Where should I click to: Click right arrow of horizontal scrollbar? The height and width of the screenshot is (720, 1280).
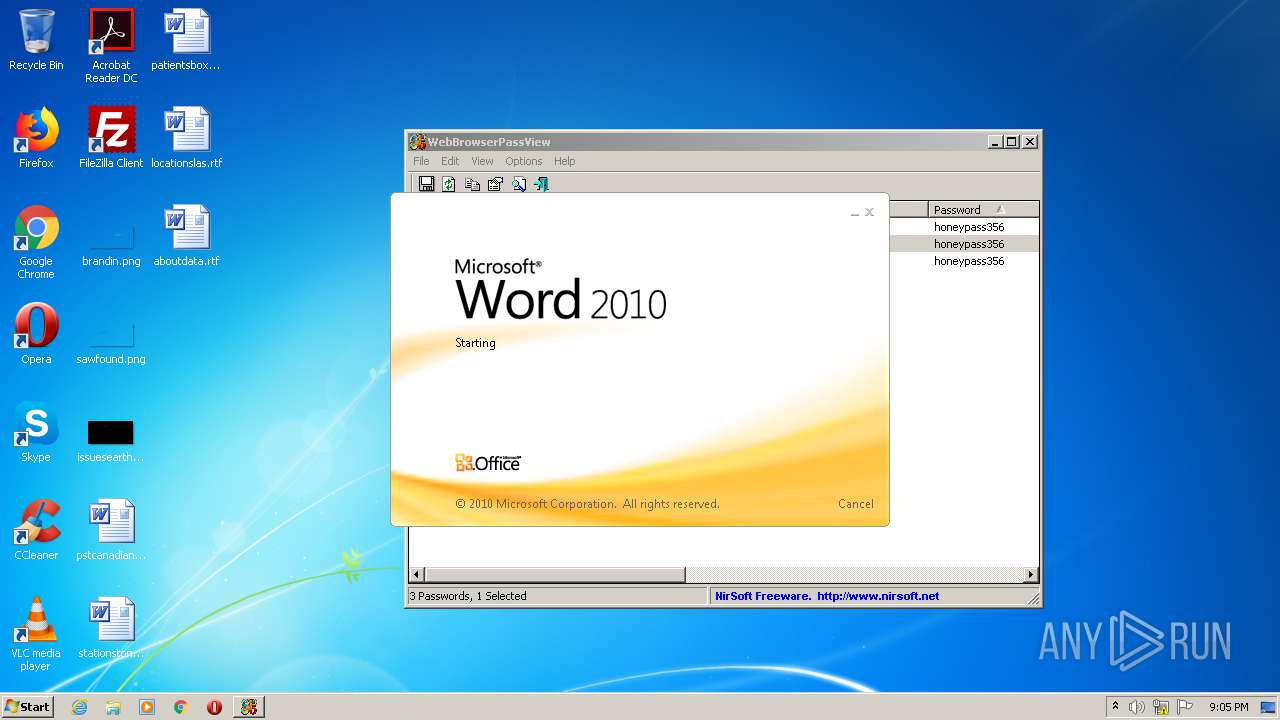click(x=1031, y=575)
